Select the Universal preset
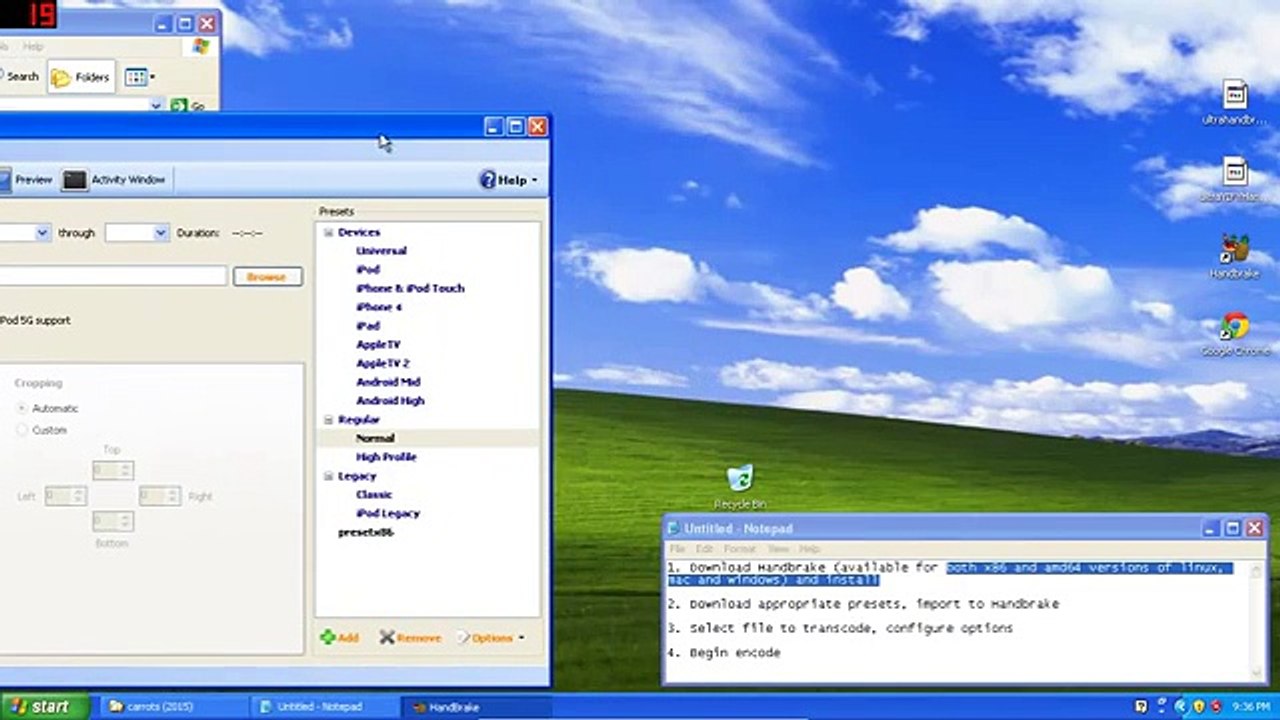The height and width of the screenshot is (720, 1280). 381,251
